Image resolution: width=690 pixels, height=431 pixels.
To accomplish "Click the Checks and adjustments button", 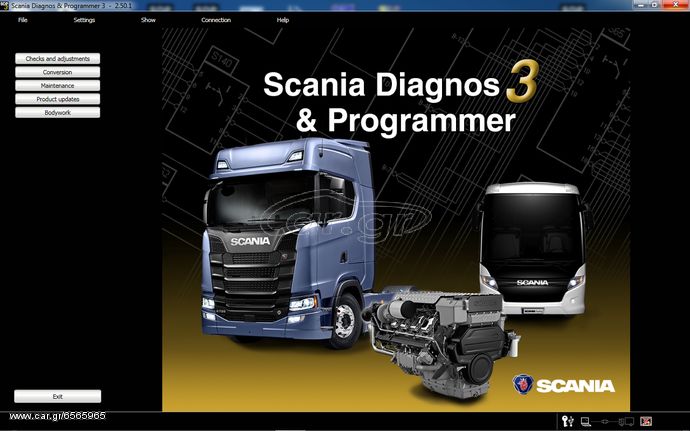I will pyautogui.click(x=58, y=59).
